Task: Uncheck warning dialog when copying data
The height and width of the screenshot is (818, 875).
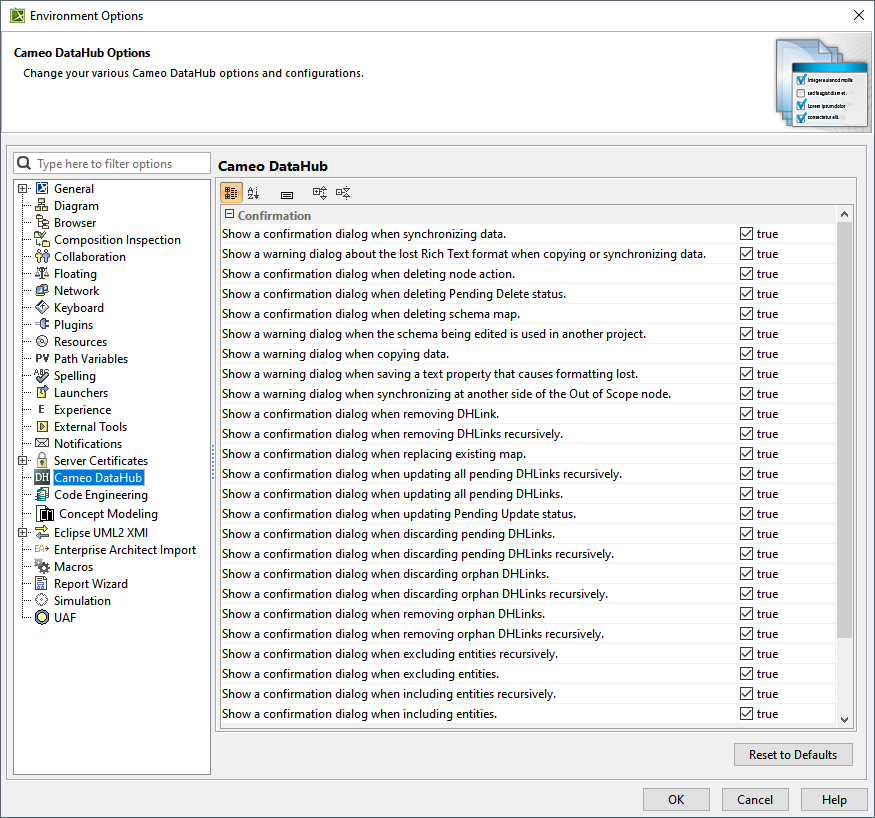Action: tap(746, 354)
